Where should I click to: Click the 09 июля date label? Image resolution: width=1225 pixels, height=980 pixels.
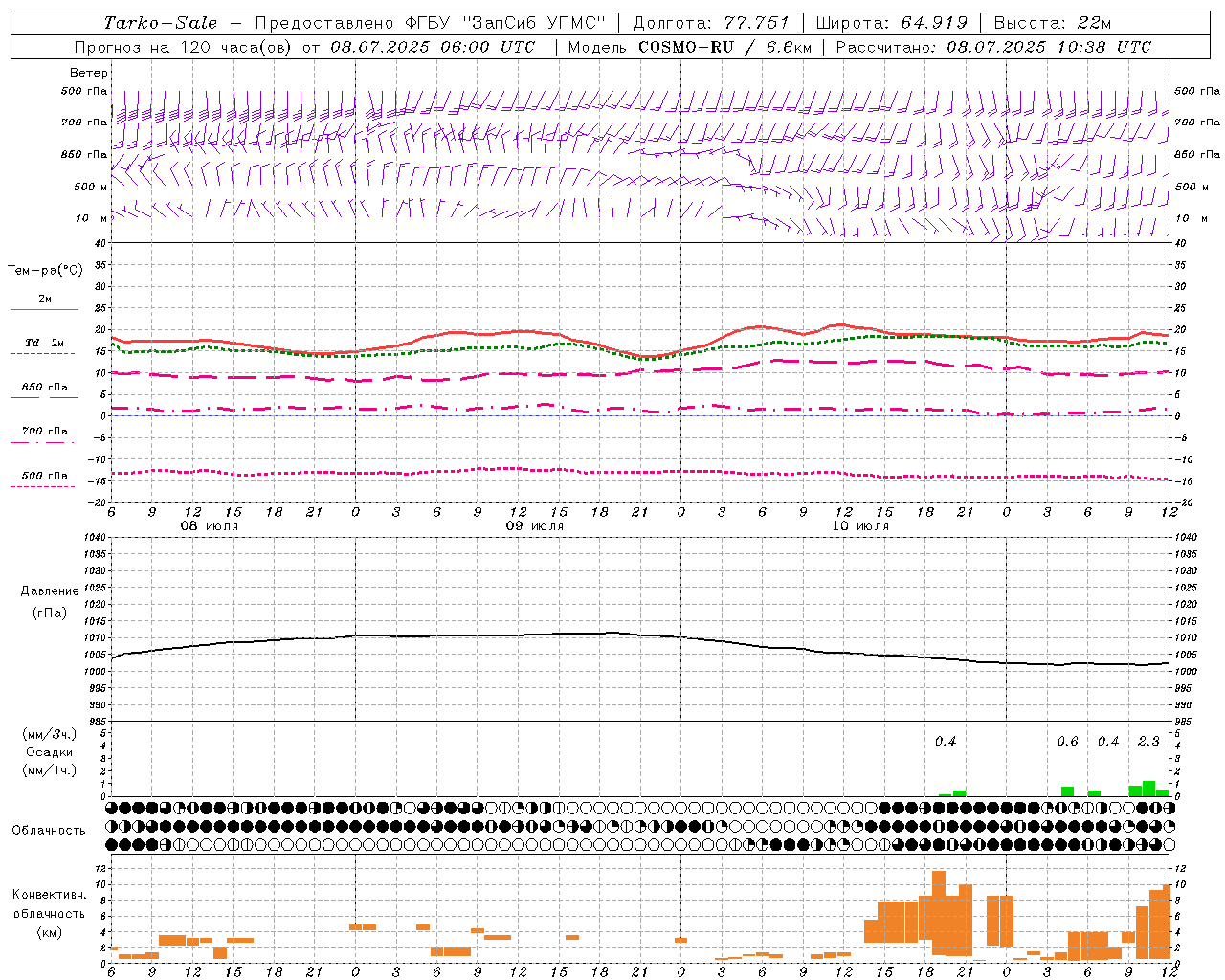(535, 526)
